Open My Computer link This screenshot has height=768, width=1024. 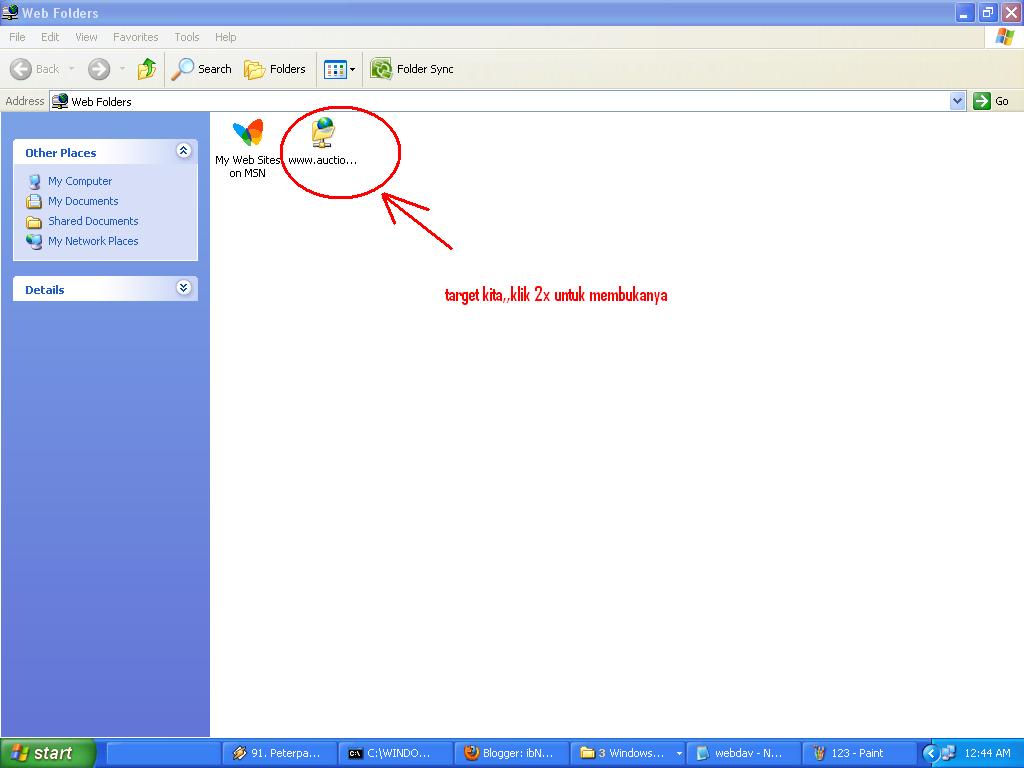pyautogui.click(x=80, y=181)
